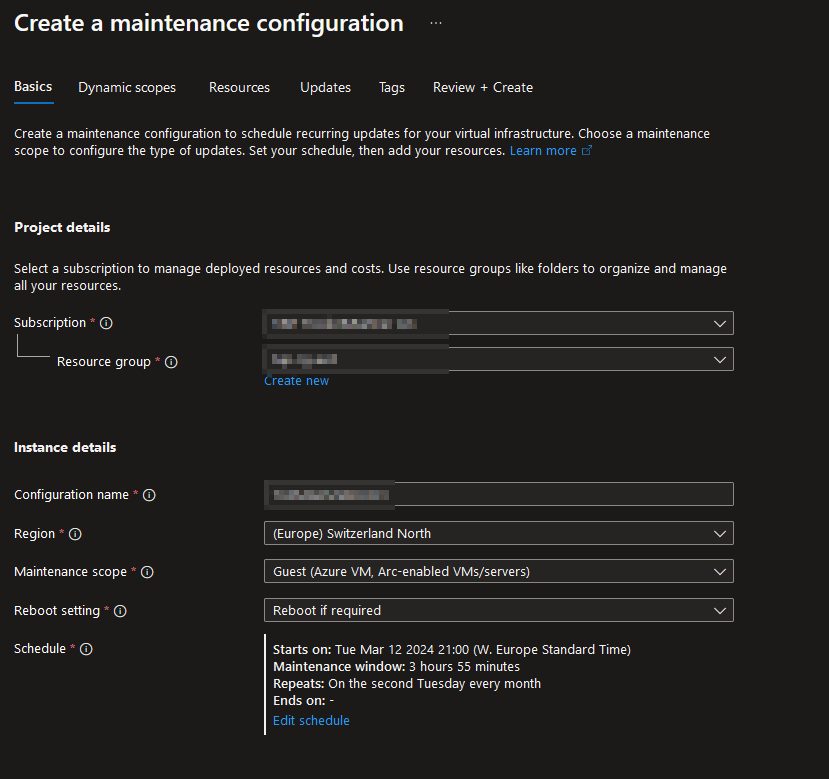The width and height of the screenshot is (829, 779).
Task: Switch to the Dynamic scopes tab
Action: click(x=127, y=87)
